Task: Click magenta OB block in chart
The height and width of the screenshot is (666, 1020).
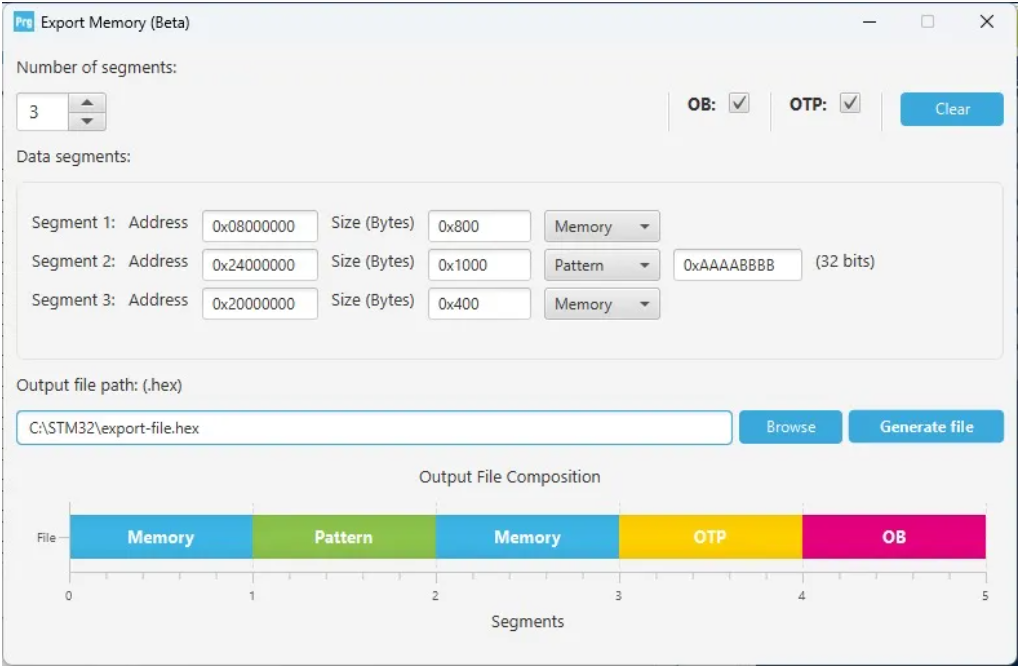Action: coord(894,537)
